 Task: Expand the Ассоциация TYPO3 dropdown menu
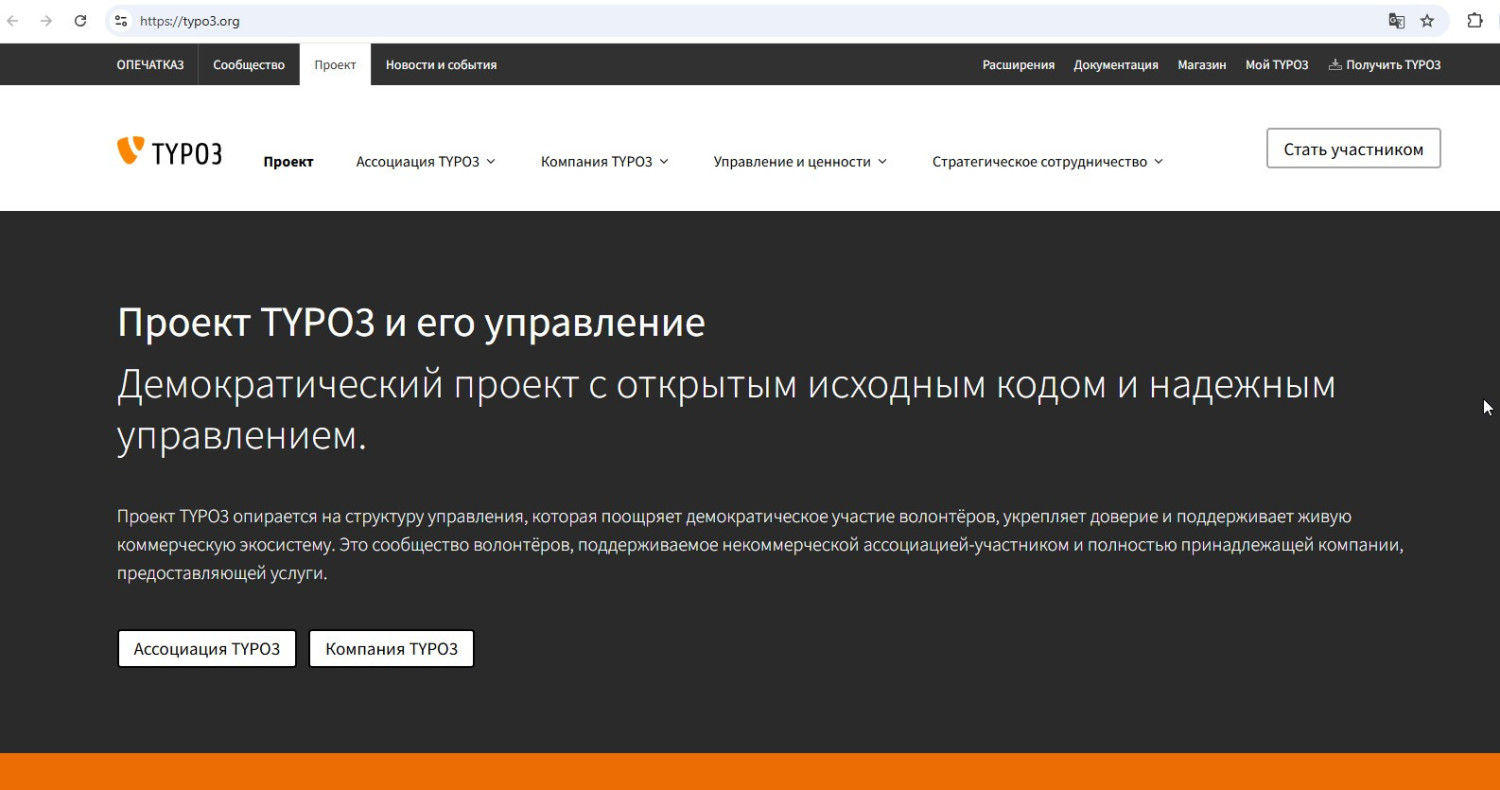click(425, 162)
